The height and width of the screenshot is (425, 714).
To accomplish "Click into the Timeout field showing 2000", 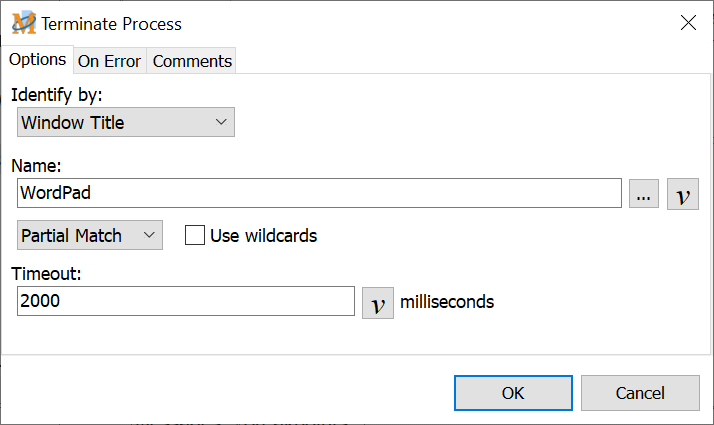I will tap(186, 301).
